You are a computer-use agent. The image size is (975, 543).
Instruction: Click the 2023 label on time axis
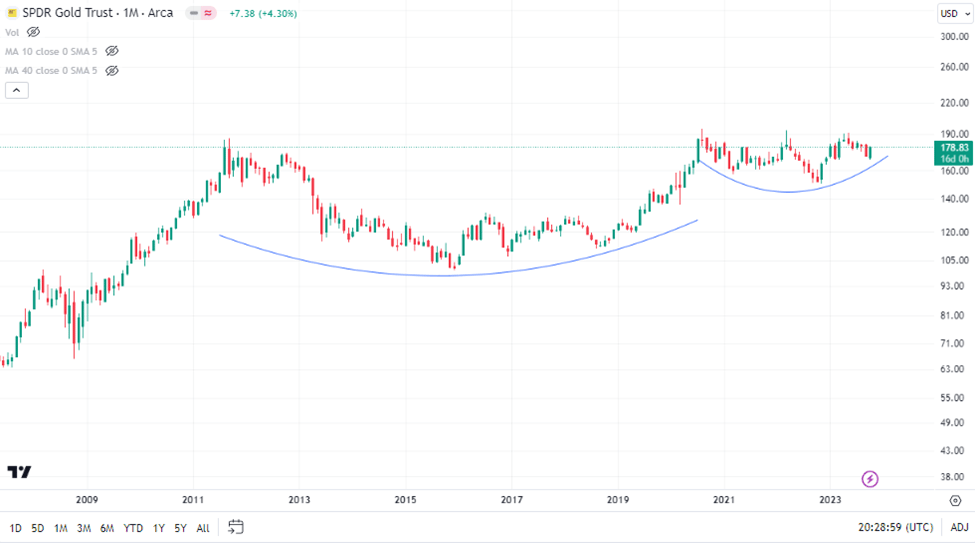coord(830,499)
